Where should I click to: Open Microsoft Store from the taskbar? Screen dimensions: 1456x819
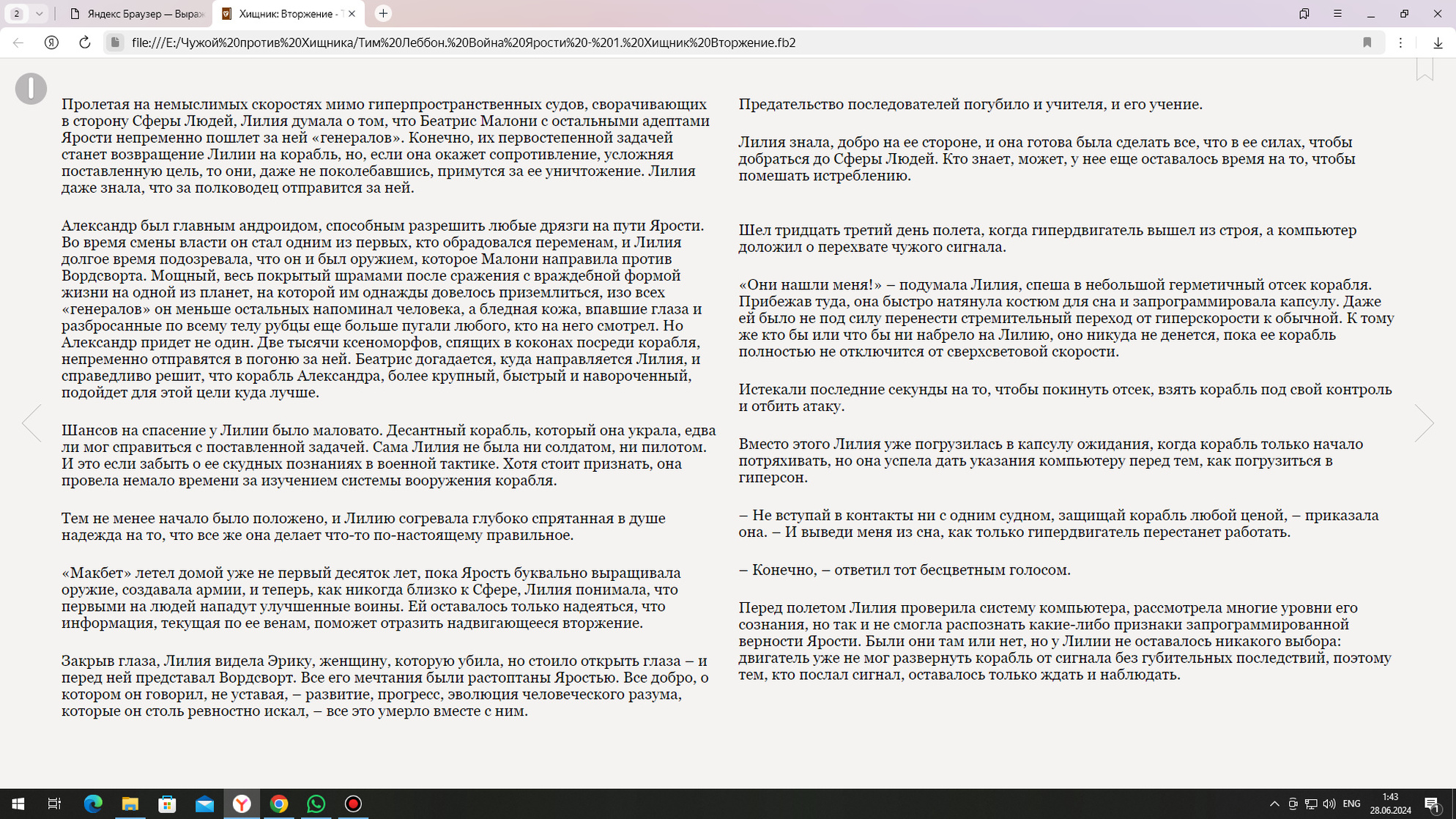click(x=168, y=804)
